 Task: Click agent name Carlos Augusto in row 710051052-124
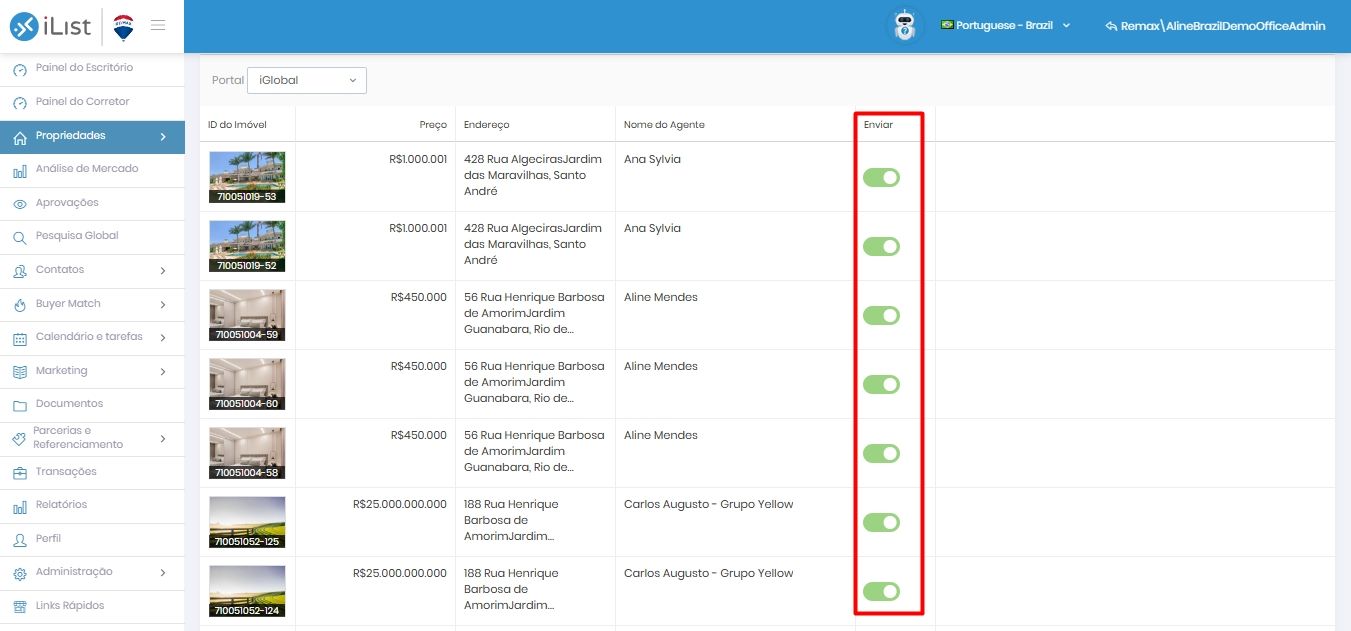click(708, 573)
